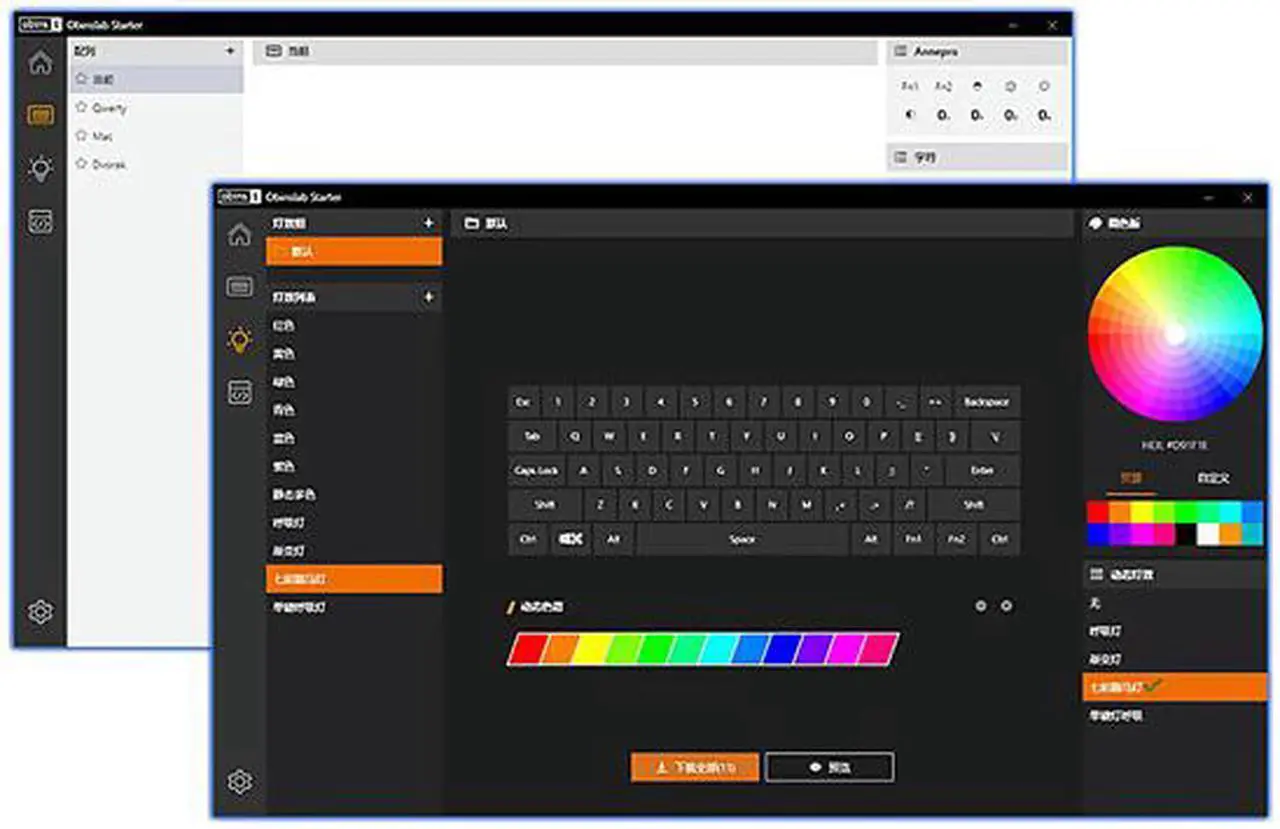1280x829 pixels.
Task: Open Home in the dark window sidebar
Action: (239, 235)
